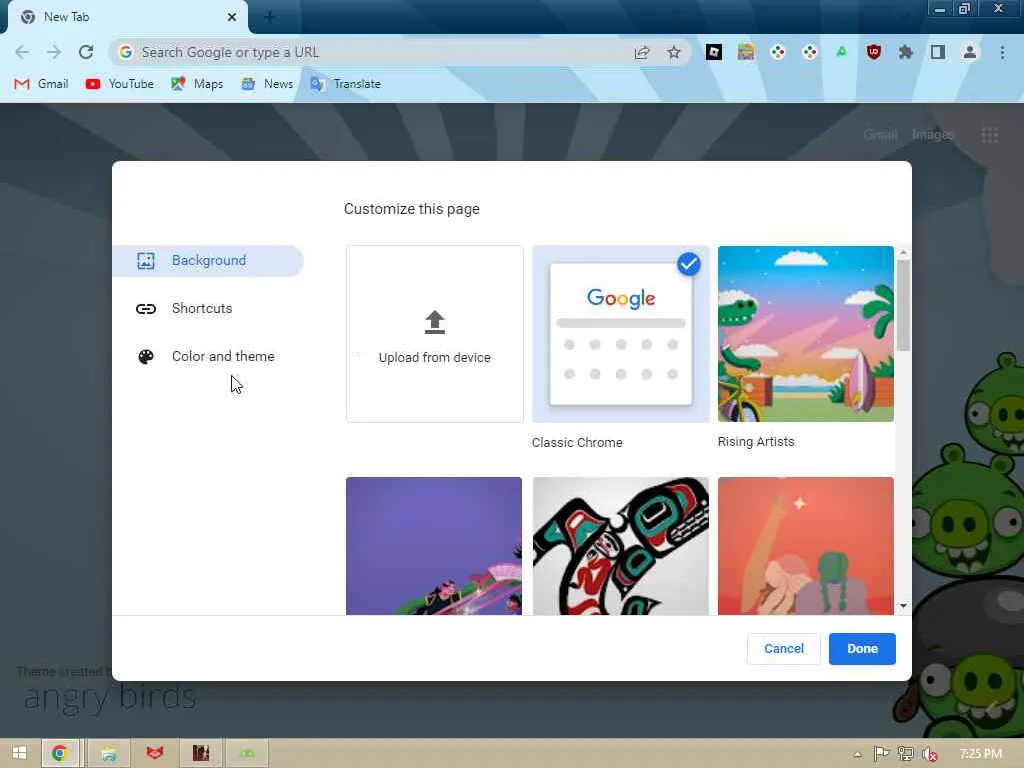Click the dialog scrollbar down arrow
This screenshot has height=768, width=1024.
point(903,606)
